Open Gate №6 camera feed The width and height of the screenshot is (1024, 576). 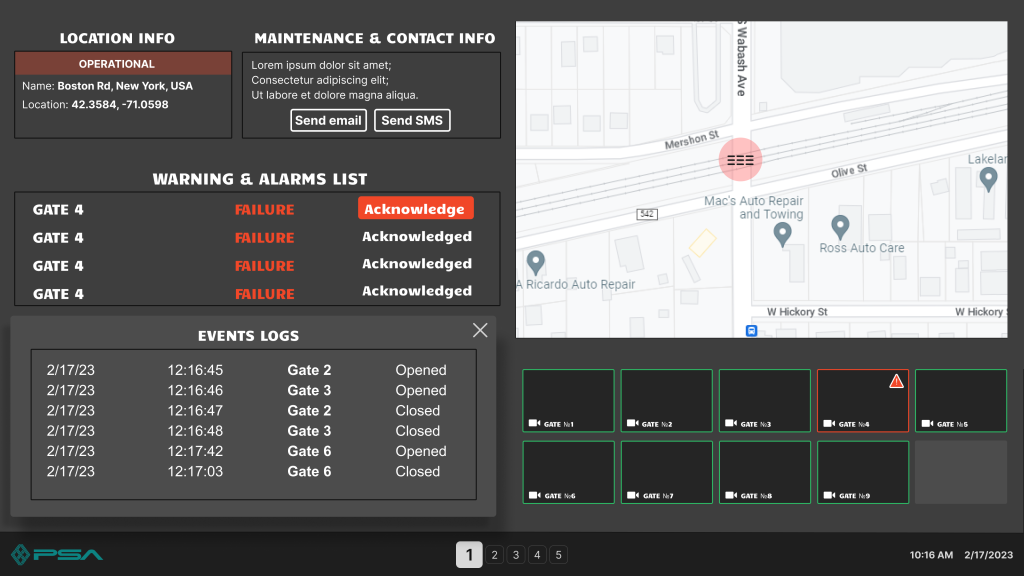pos(568,472)
